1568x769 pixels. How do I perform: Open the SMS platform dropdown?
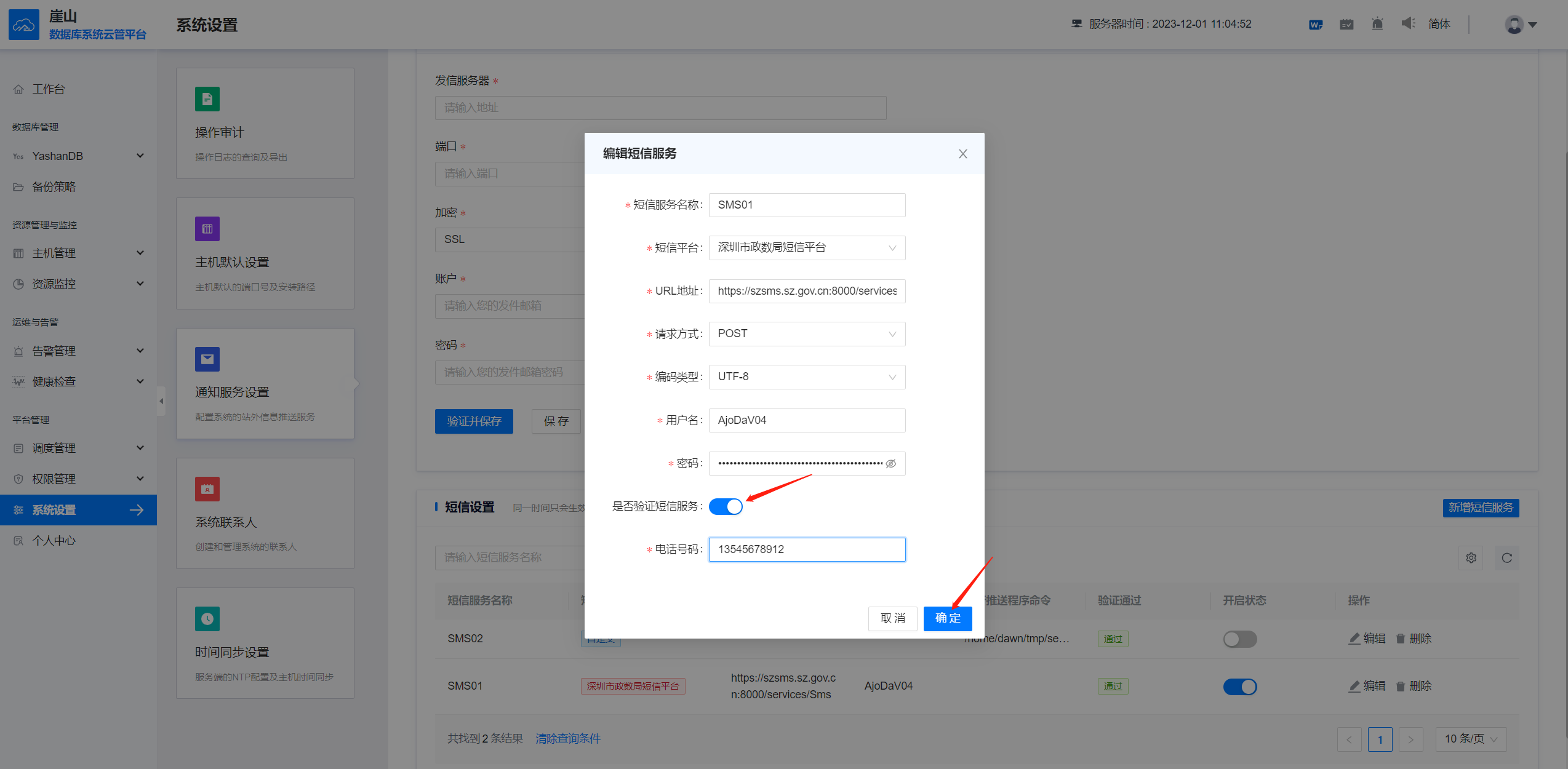pyautogui.click(x=806, y=248)
